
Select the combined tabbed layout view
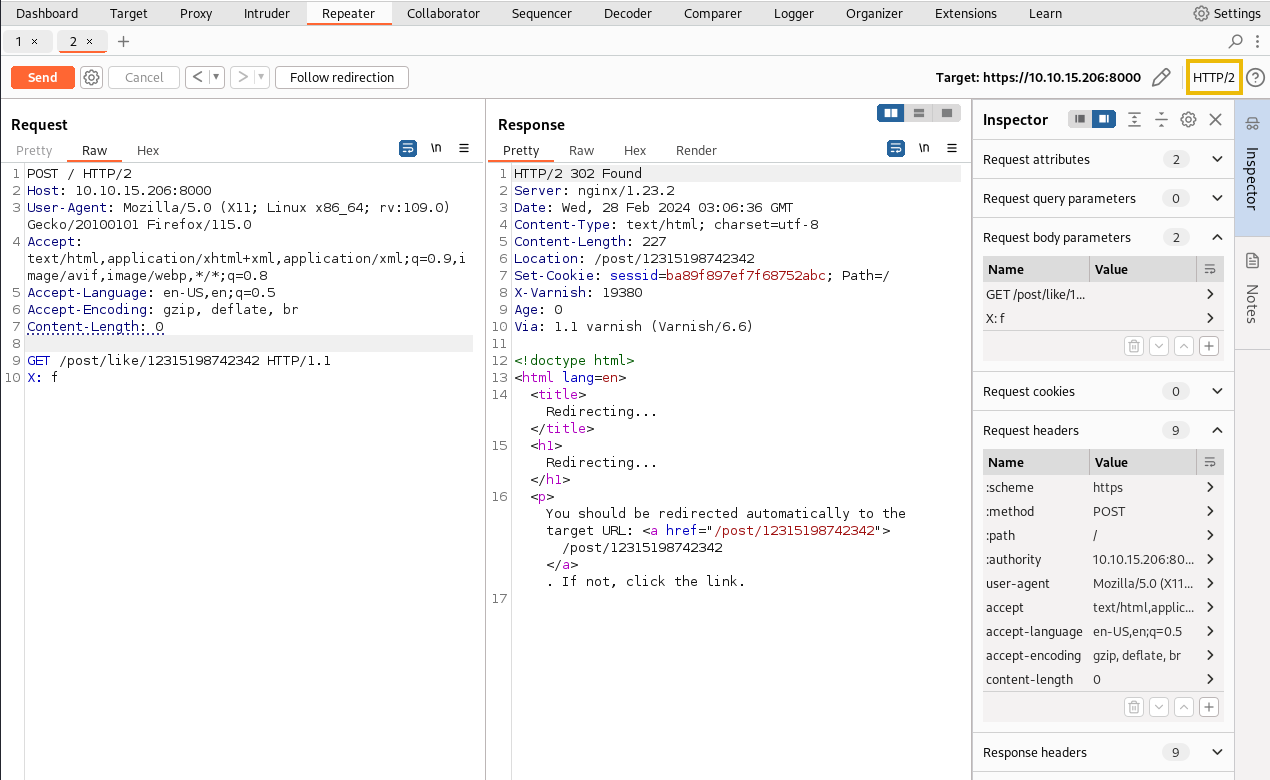point(948,113)
